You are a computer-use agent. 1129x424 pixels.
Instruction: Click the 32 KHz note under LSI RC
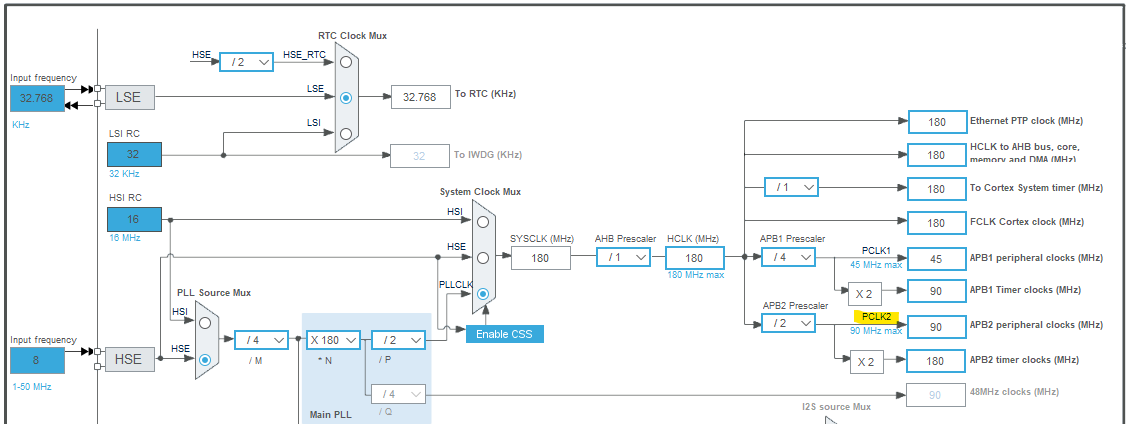(x=123, y=173)
